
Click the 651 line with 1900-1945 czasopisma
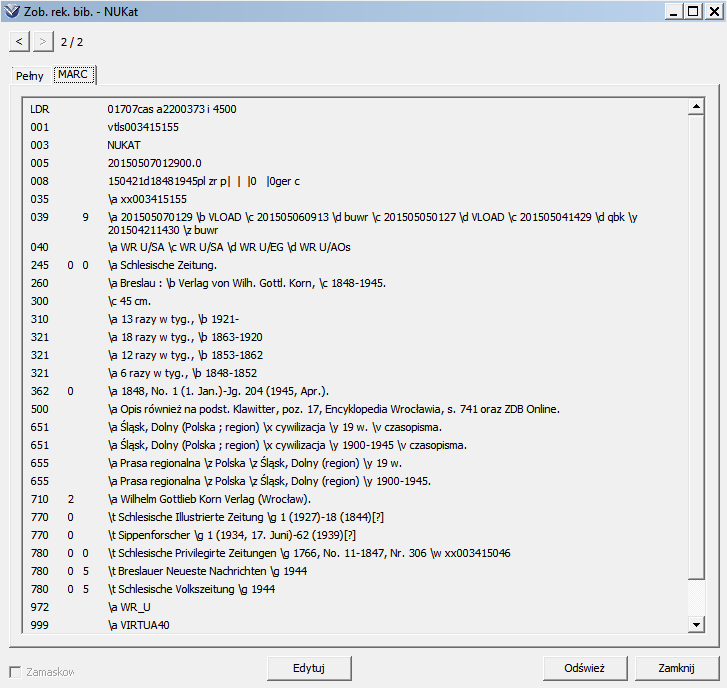(287, 446)
